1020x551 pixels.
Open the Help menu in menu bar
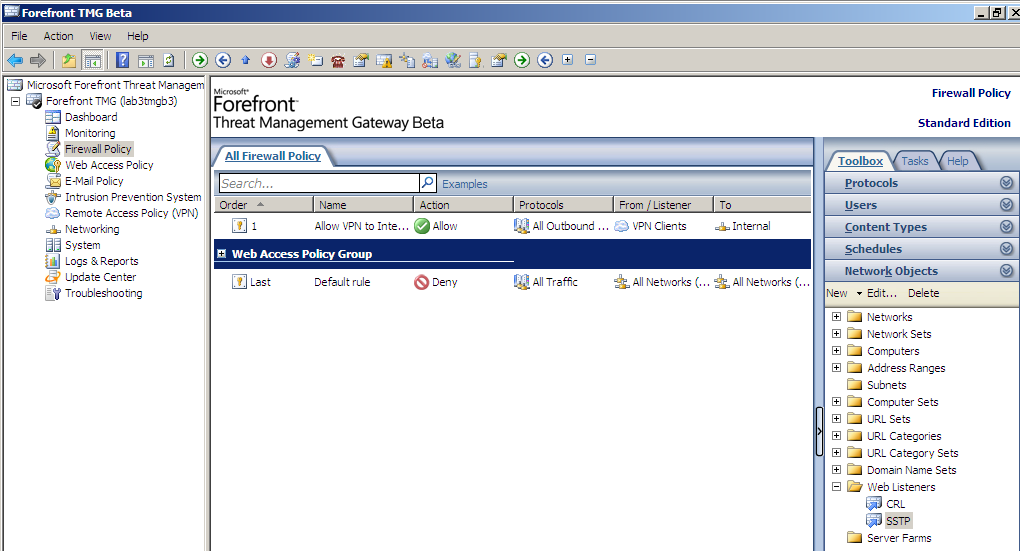(137, 36)
